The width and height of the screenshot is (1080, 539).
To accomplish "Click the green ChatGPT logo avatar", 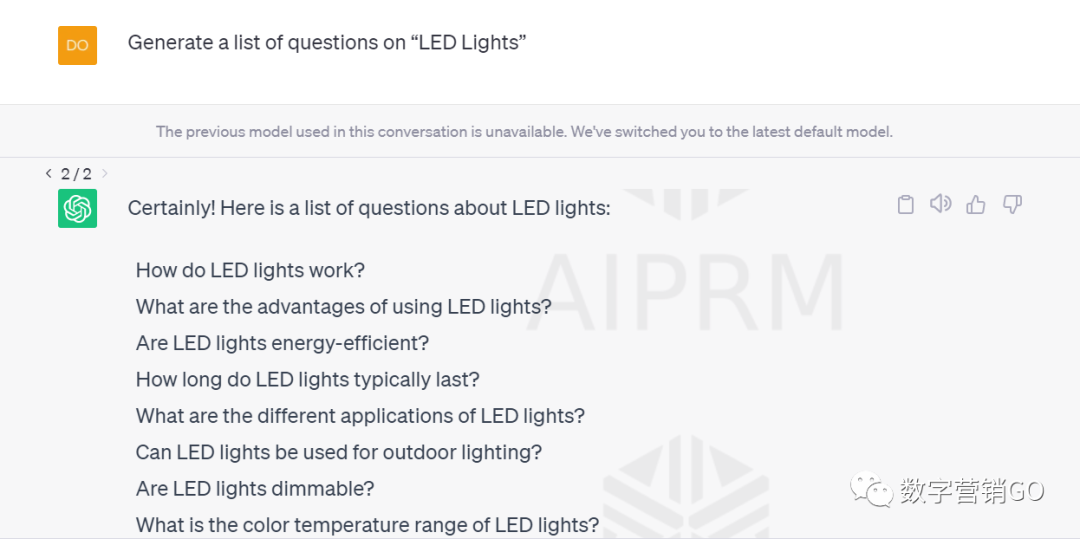I will [77, 208].
